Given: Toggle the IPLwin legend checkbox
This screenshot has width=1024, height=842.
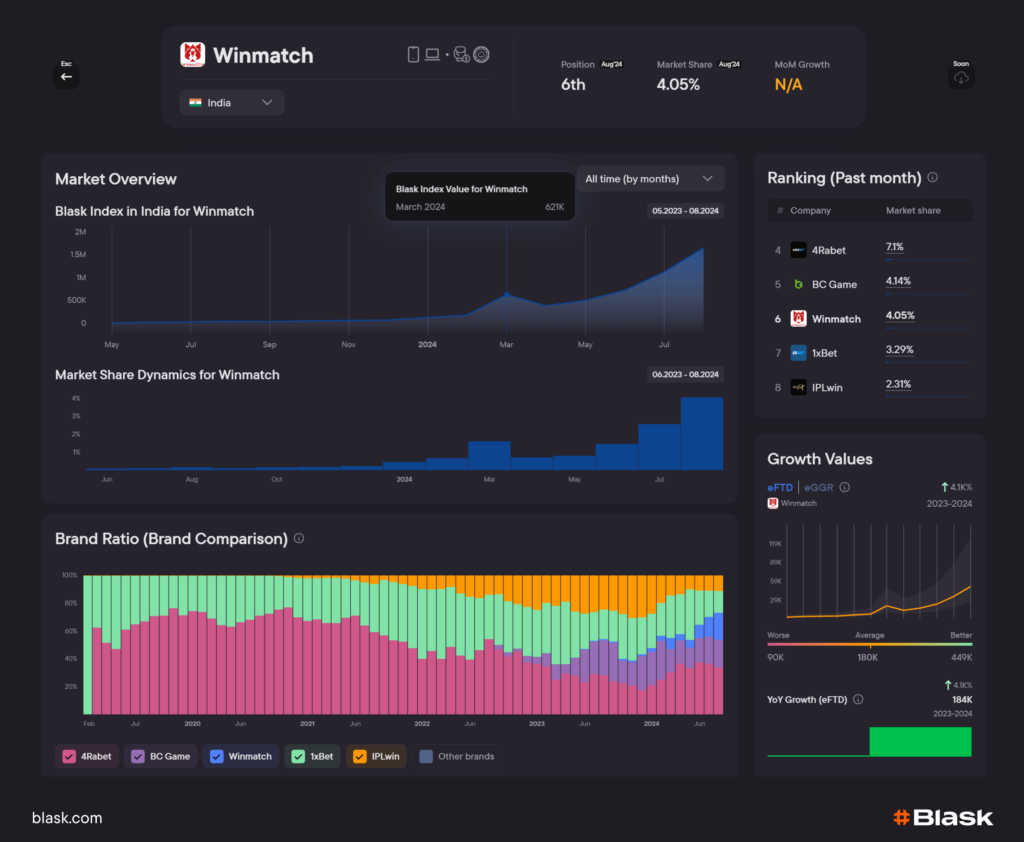Looking at the screenshot, I should [x=360, y=756].
